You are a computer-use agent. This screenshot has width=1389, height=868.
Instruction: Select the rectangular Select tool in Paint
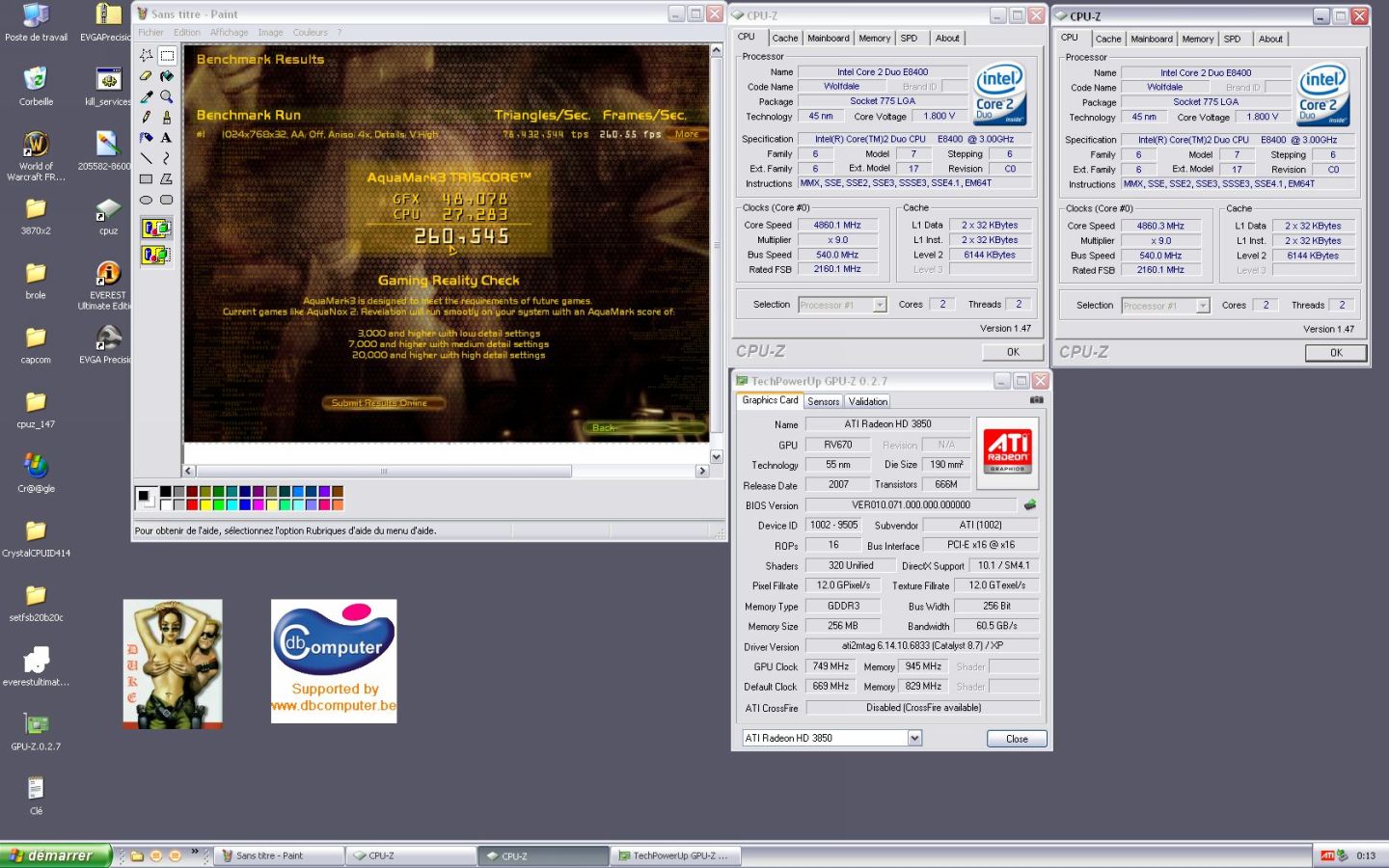(x=166, y=56)
